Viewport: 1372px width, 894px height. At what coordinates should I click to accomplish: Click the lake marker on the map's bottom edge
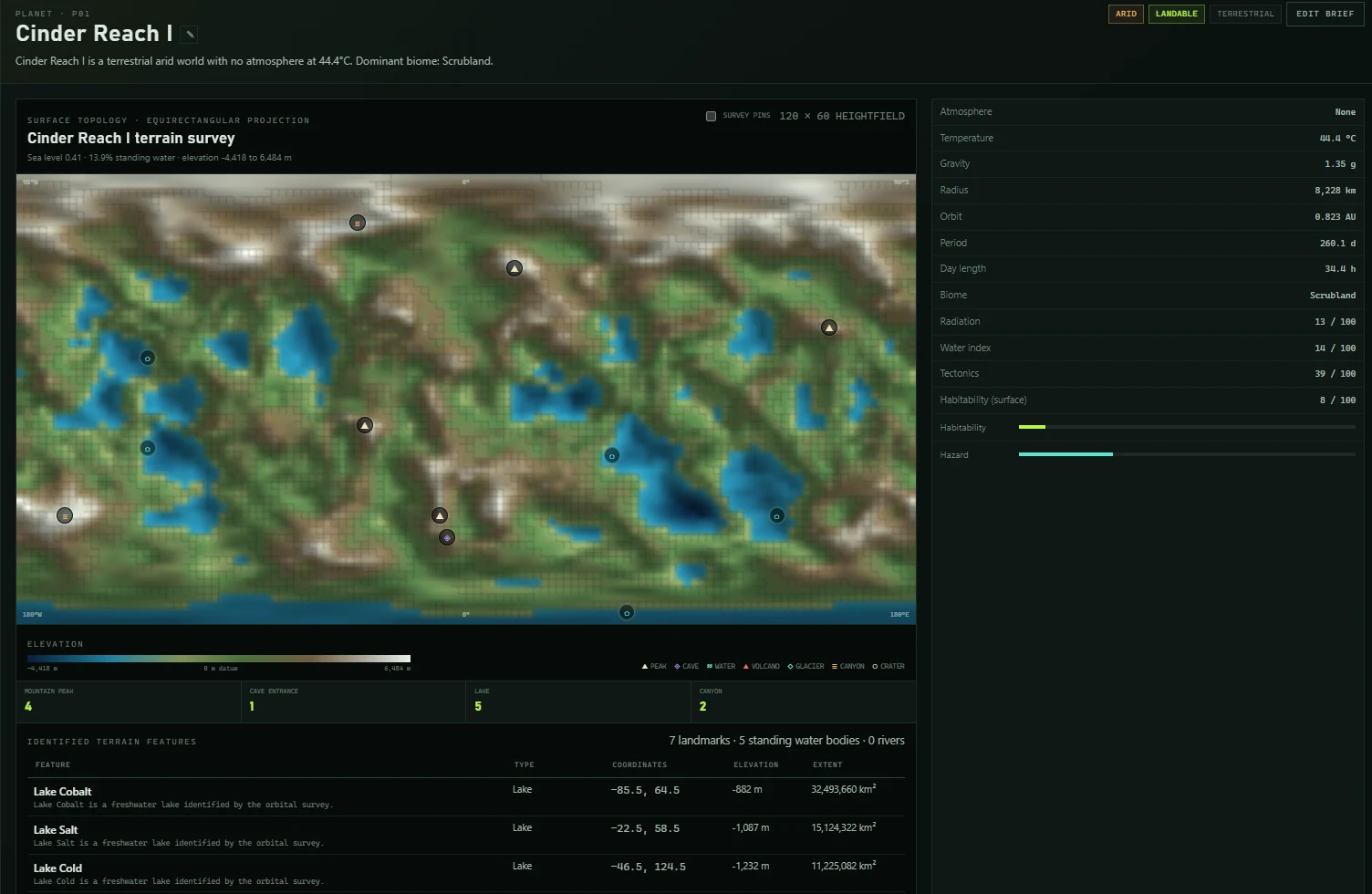pos(627,612)
